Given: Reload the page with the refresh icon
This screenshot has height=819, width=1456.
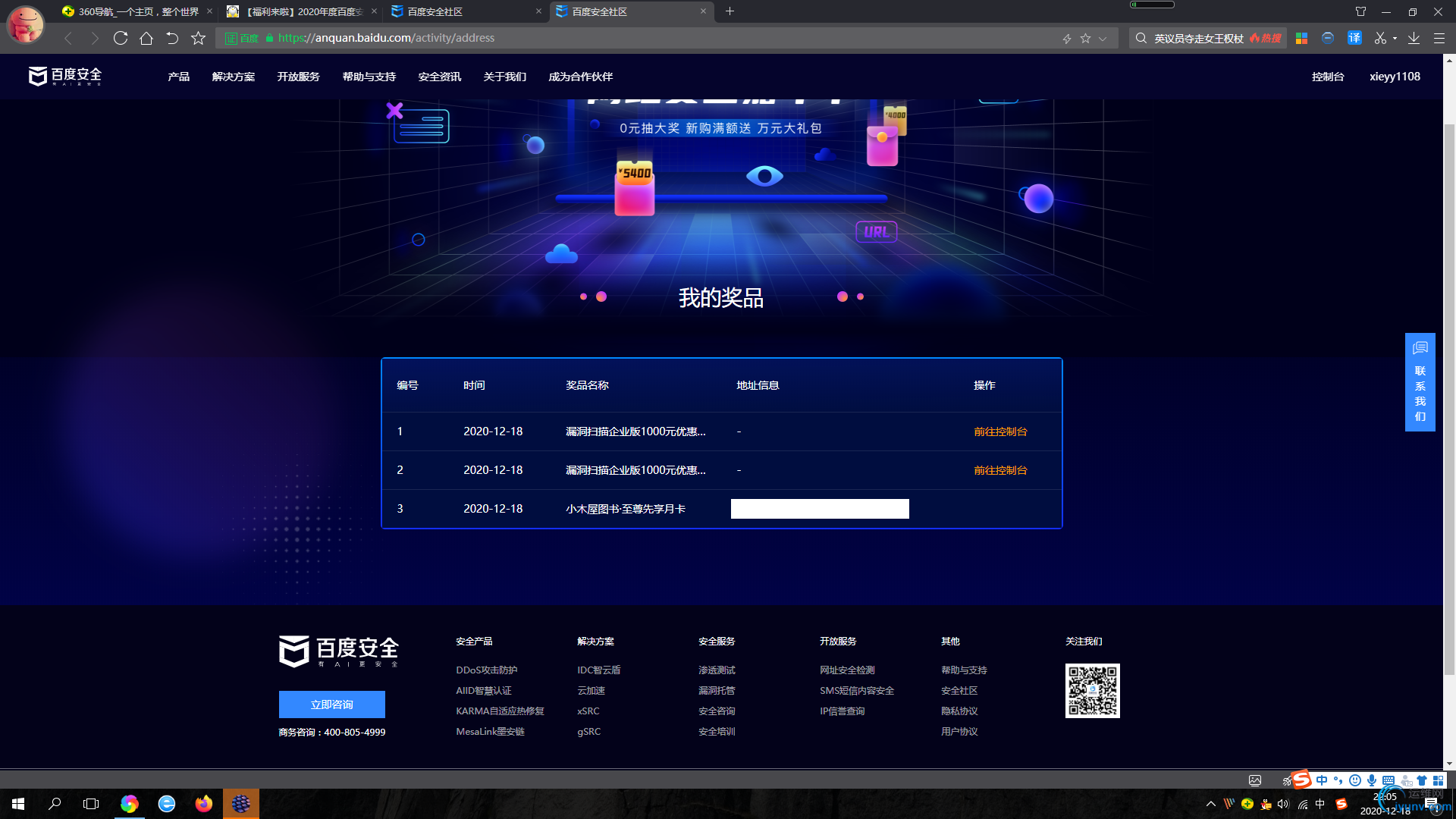Looking at the screenshot, I should [121, 38].
